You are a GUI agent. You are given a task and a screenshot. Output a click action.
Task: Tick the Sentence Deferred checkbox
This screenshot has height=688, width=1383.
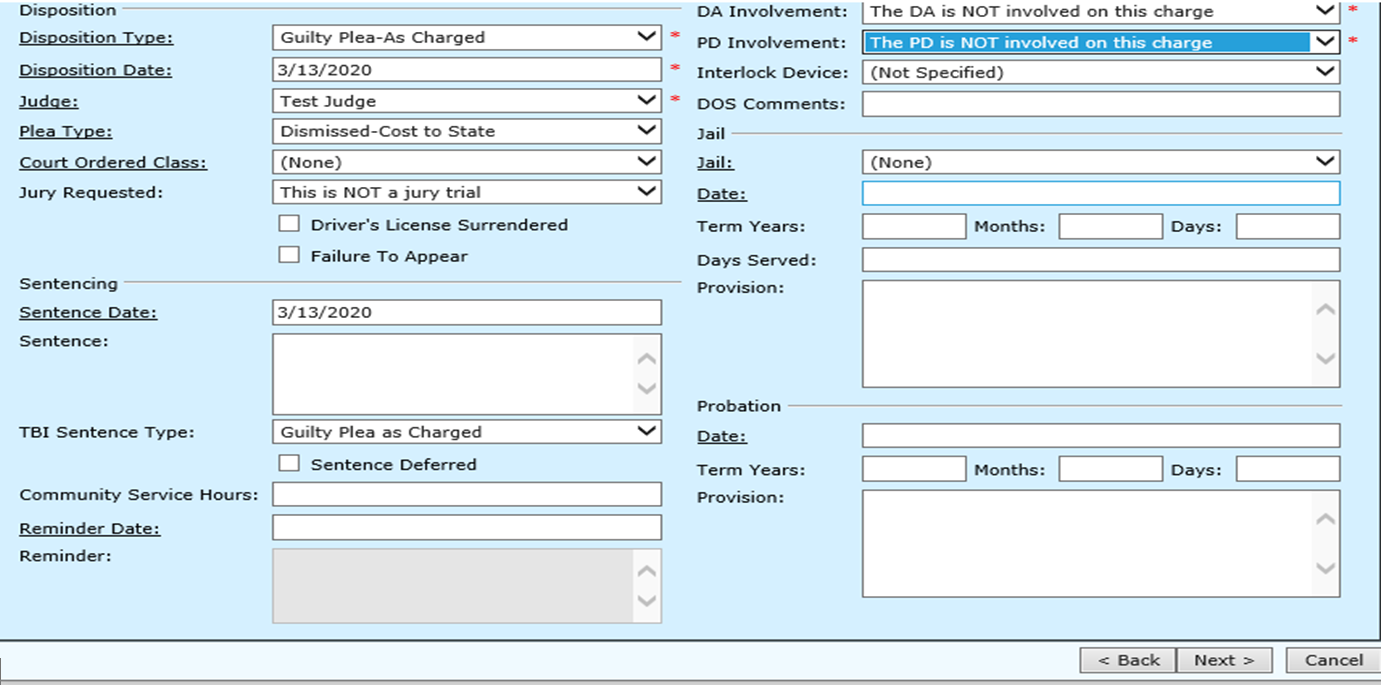point(289,463)
